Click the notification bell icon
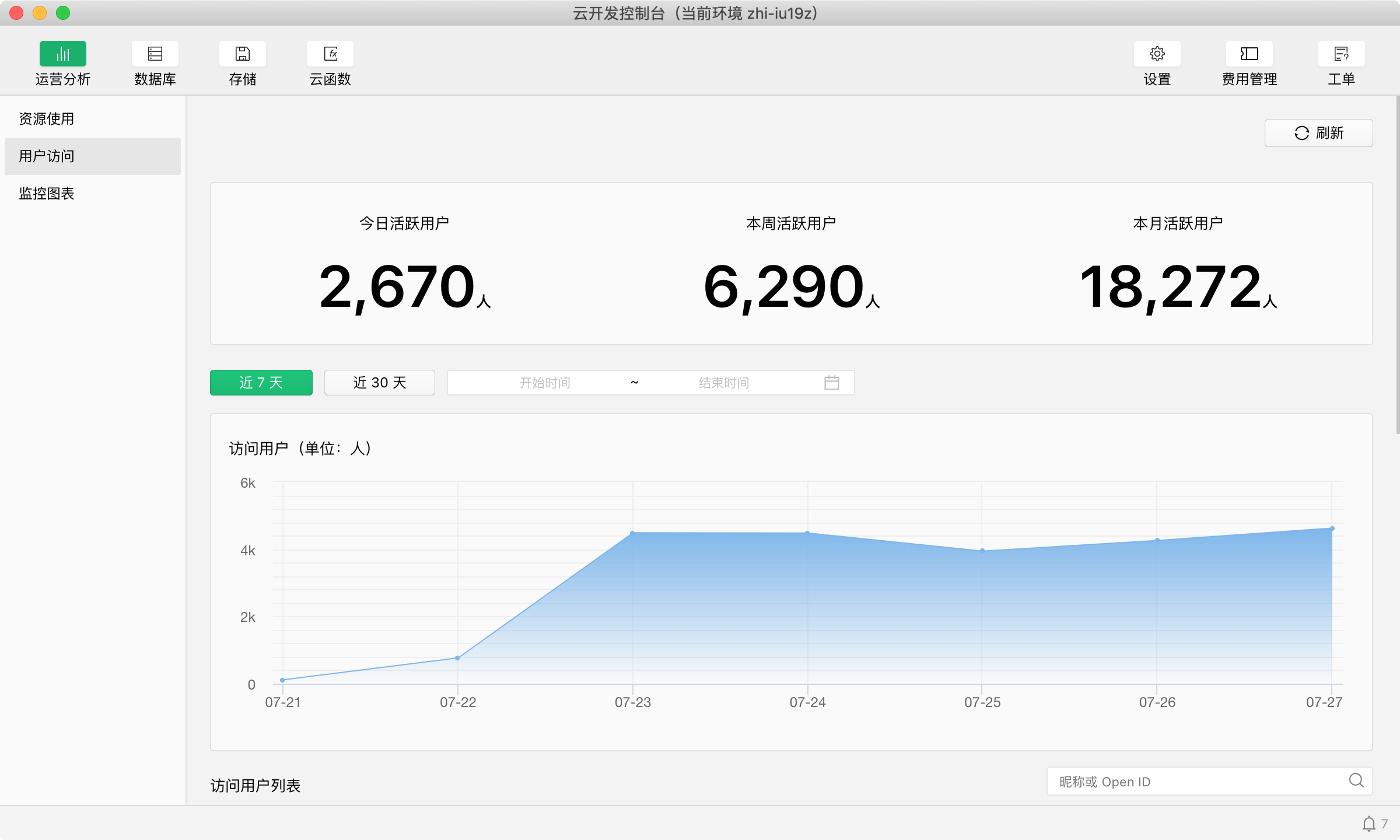 tap(1368, 824)
